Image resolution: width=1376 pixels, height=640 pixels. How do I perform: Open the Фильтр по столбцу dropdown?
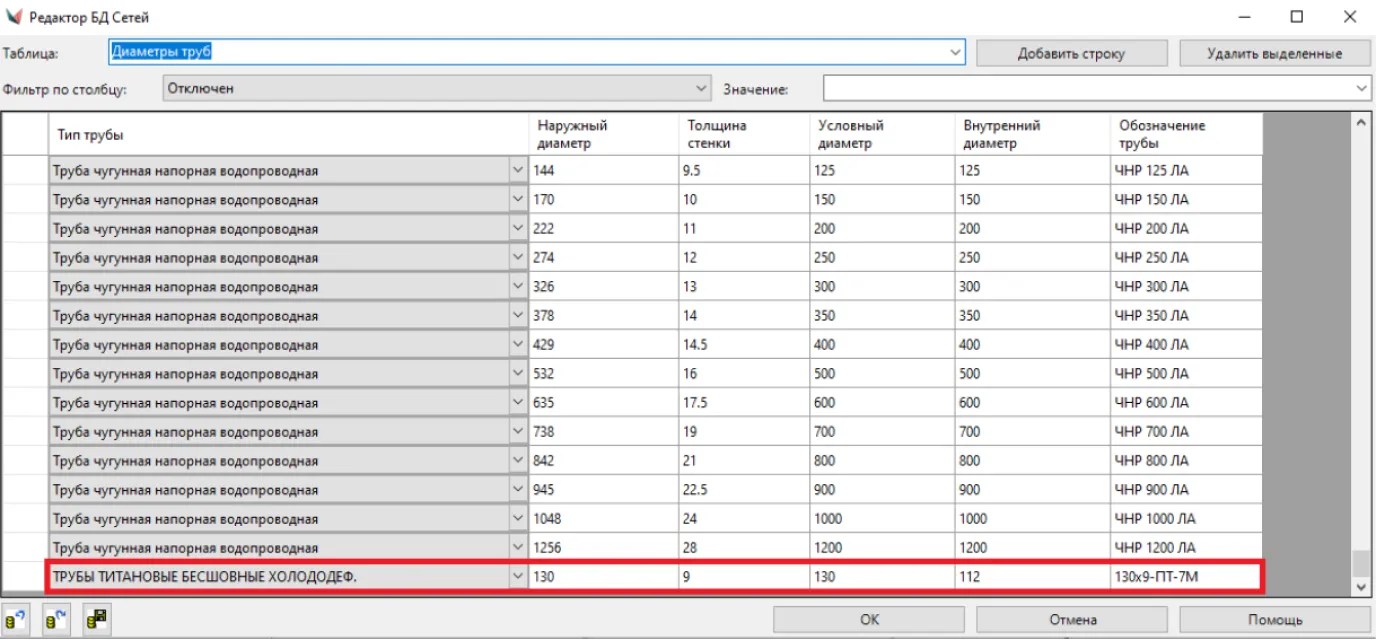701,88
